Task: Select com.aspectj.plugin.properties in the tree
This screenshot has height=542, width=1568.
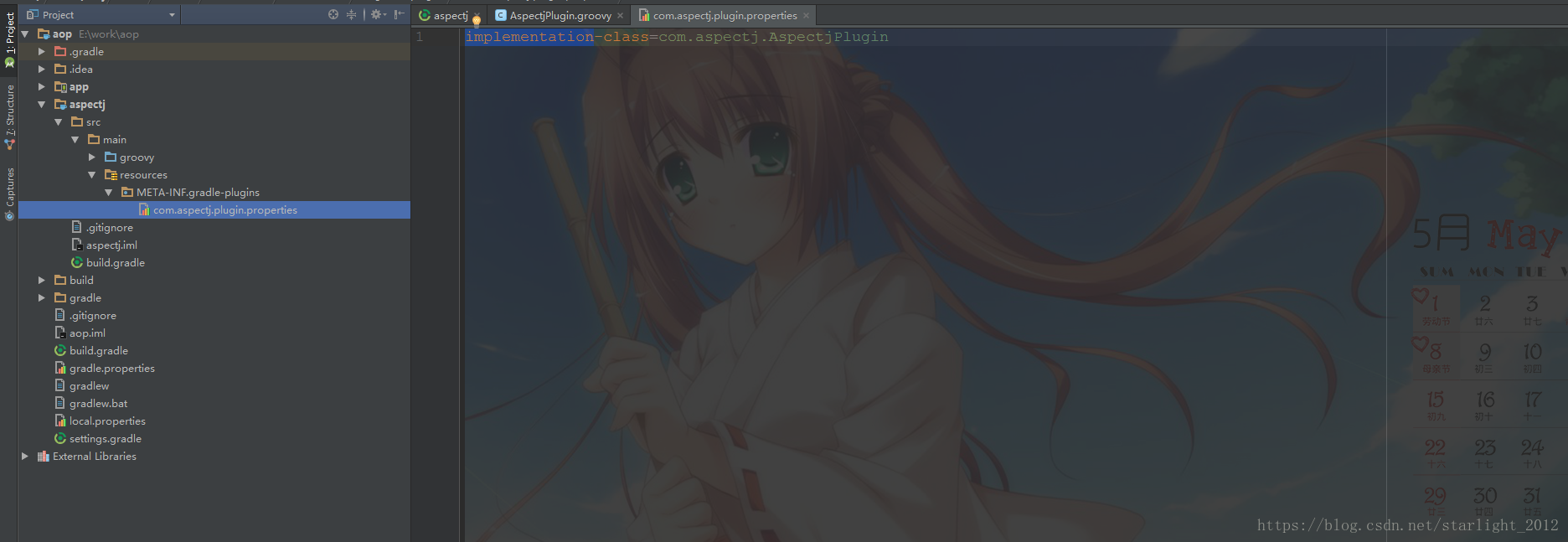Action: click(x=214, y=210)
